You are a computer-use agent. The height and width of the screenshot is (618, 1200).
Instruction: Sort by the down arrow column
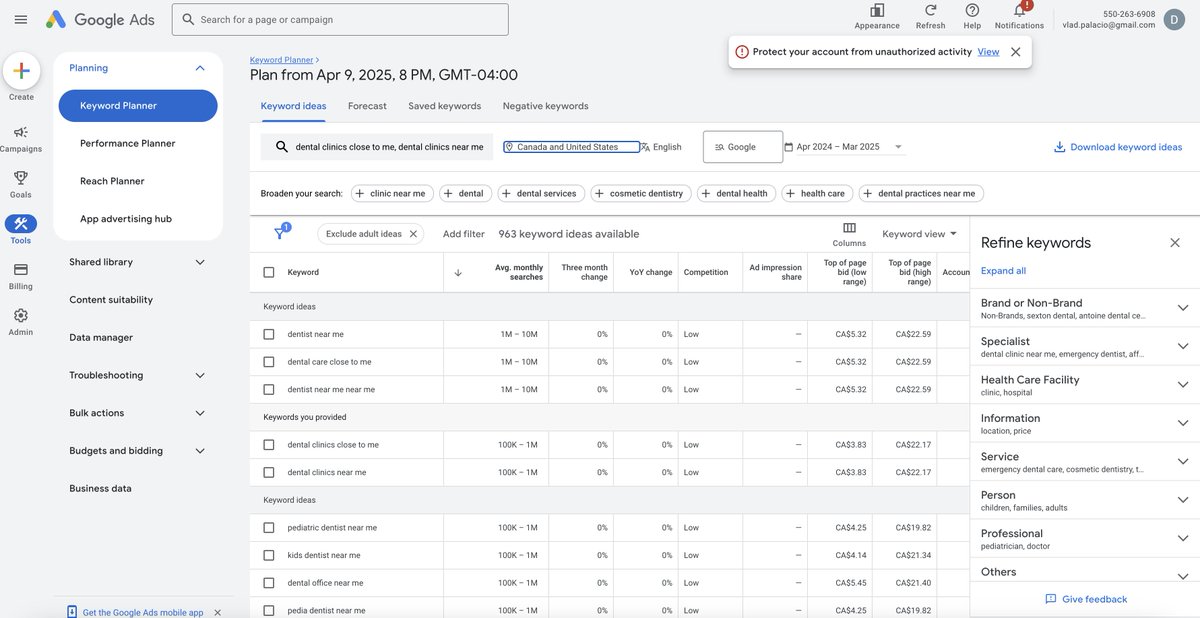point(458,272)
